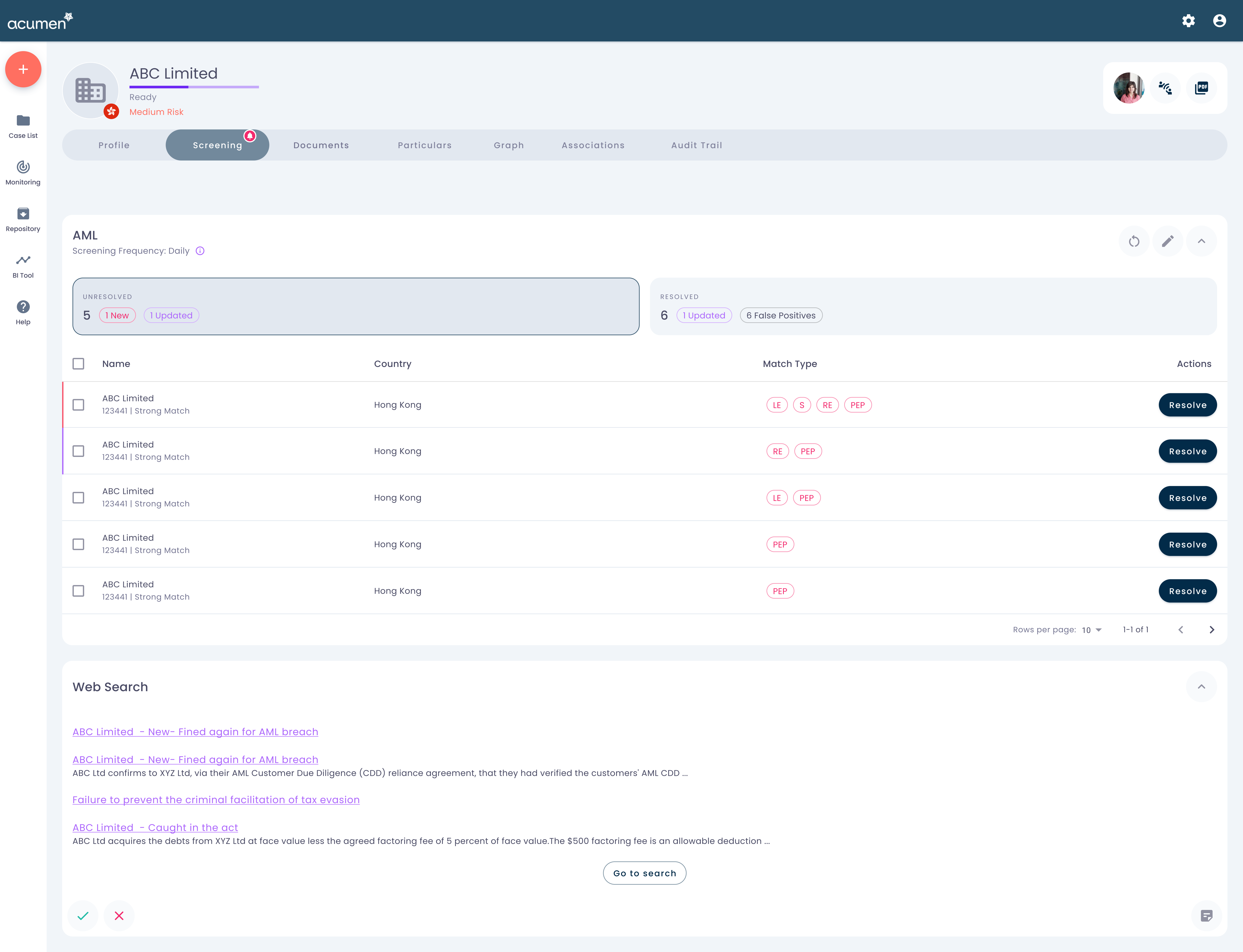This screenshot has height=952, width=1243.
Task: Check the row with LE S RE PEP tags
Action: pyautogui.click(x=78, y=405)
